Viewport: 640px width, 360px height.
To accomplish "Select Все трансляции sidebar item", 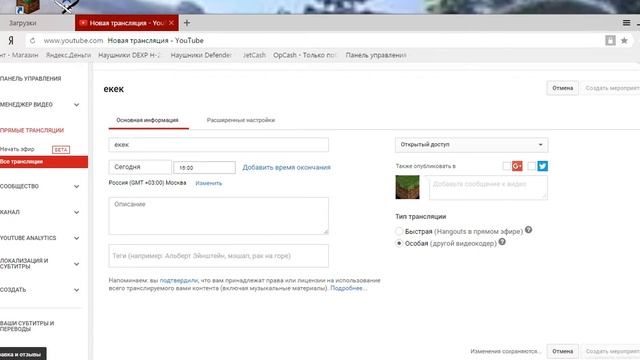I will pos(44,162).
